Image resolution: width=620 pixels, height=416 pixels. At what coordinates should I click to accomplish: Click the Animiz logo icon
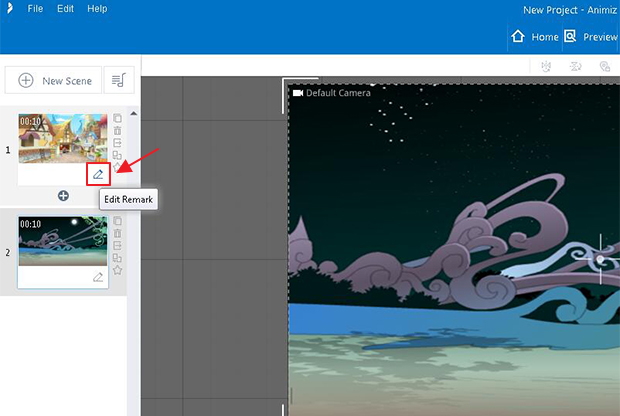pyautogui.click(x=9, y=8)
